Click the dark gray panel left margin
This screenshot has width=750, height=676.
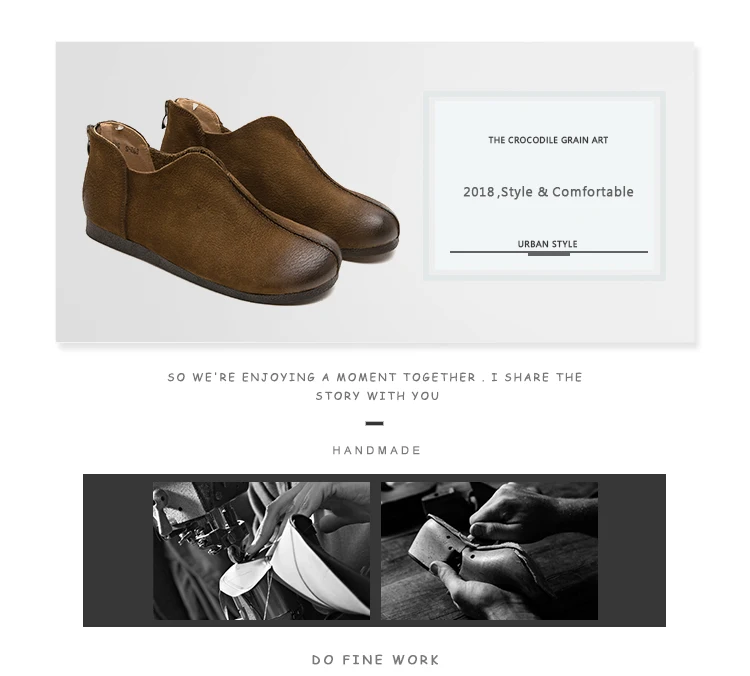pyautogui.click(x=118, y=550)
